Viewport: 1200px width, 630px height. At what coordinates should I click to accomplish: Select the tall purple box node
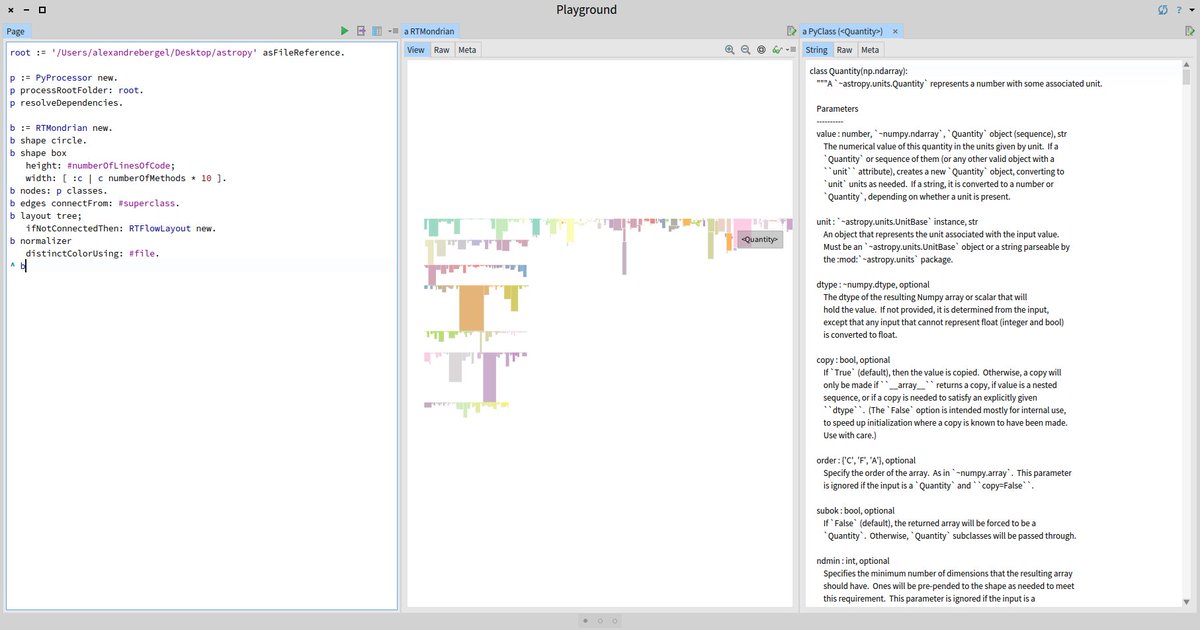tap(490, 377)
